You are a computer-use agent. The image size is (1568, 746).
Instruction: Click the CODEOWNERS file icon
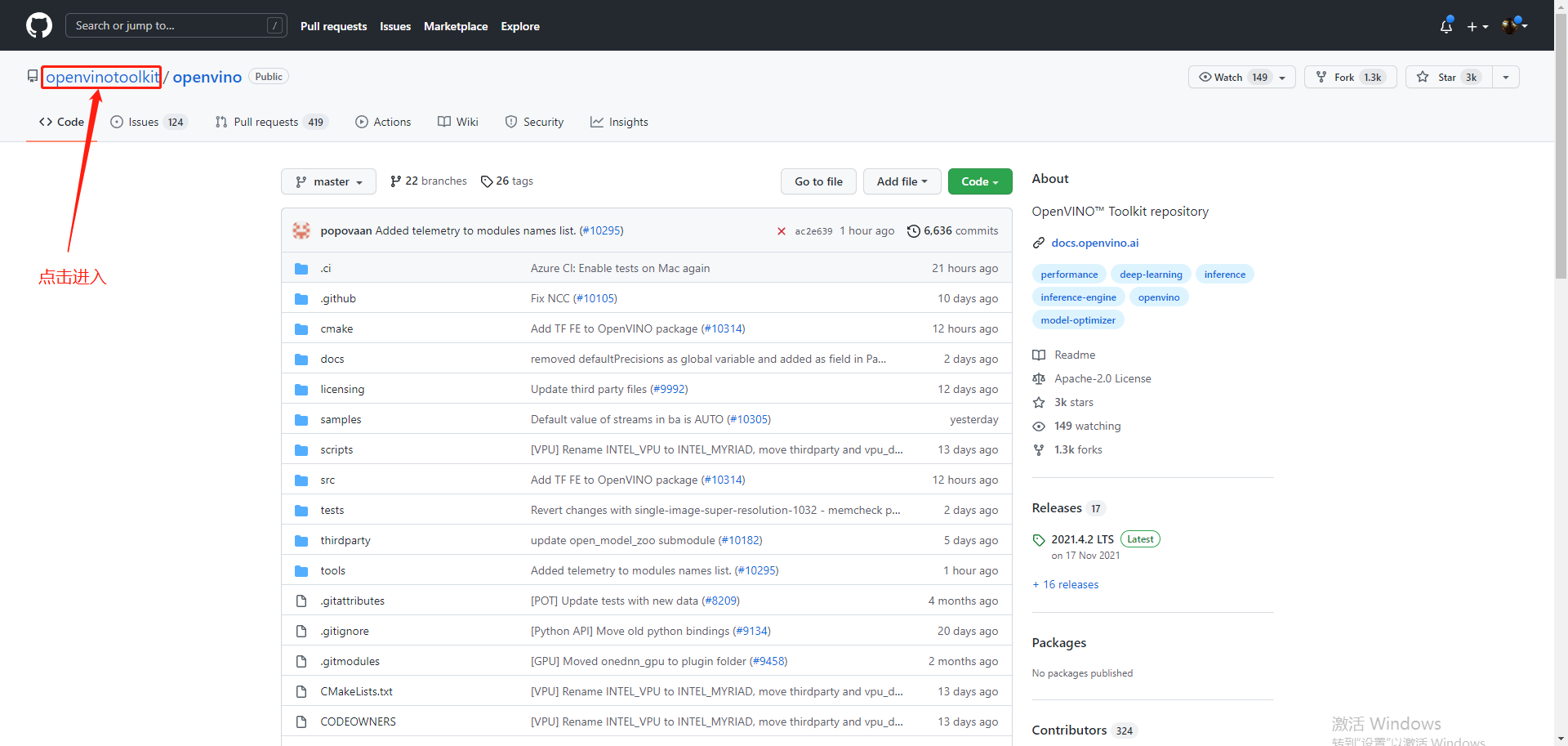click(301, 721)
